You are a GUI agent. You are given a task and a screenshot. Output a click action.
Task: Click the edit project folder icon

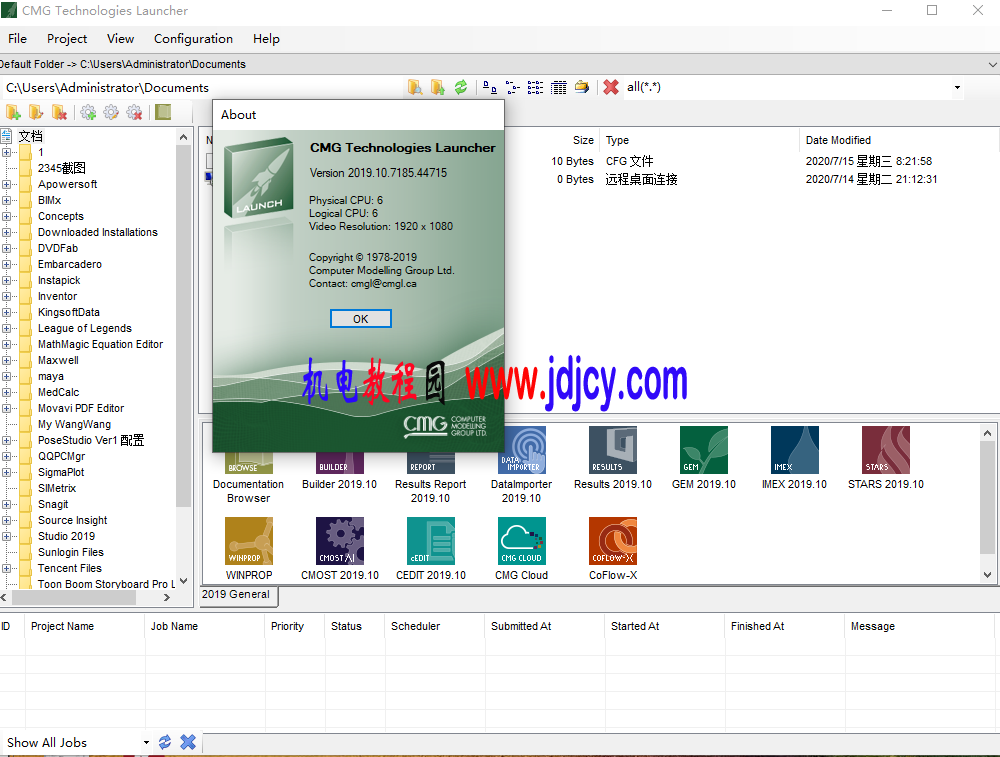coord(36,113)
